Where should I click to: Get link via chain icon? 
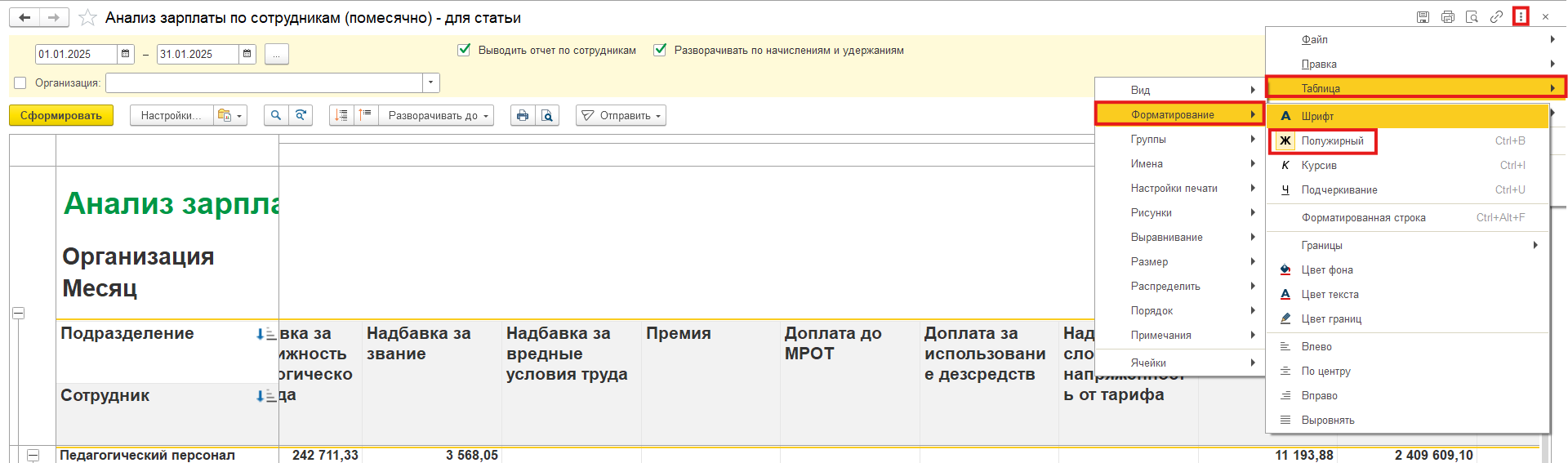click(x=1496, y=16)
